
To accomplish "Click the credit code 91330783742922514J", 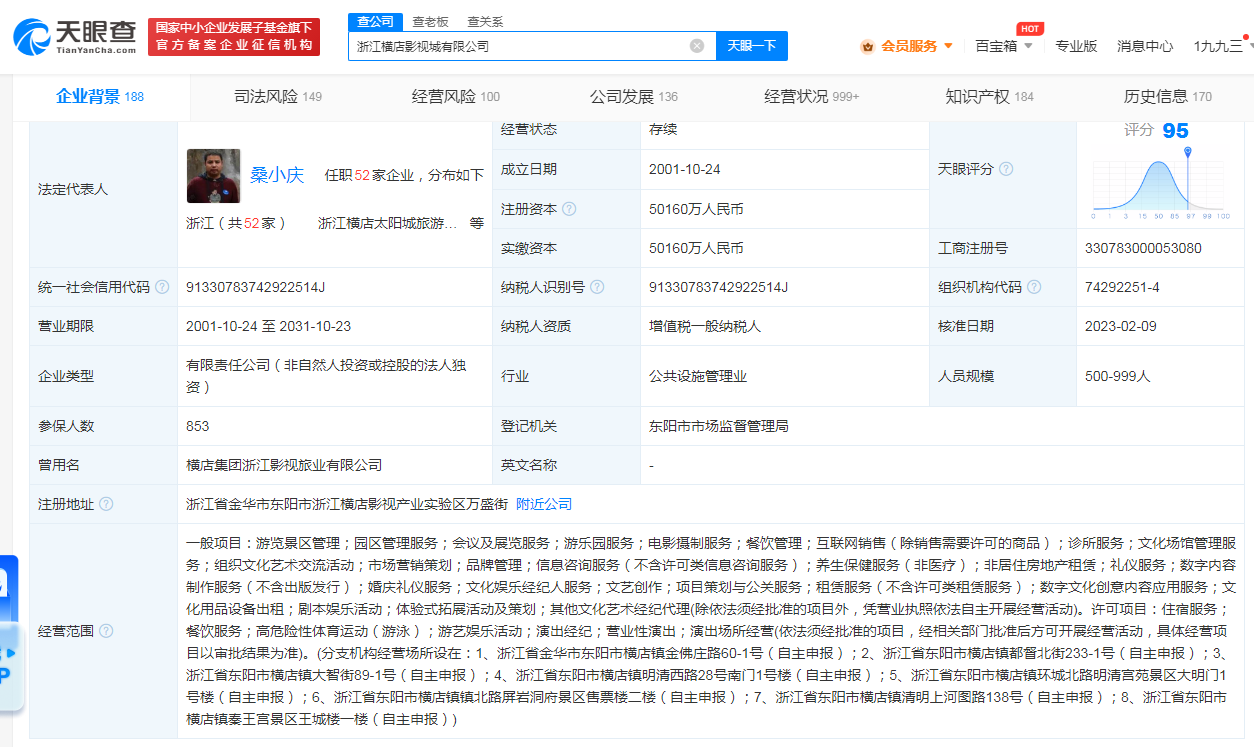I will tap(256, 287).
